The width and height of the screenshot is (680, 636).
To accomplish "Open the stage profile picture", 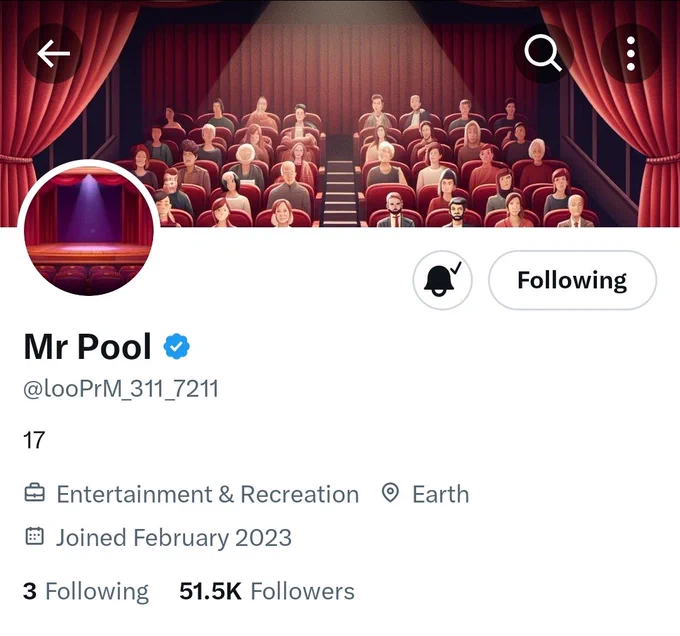I will click(x=89, y=230).
